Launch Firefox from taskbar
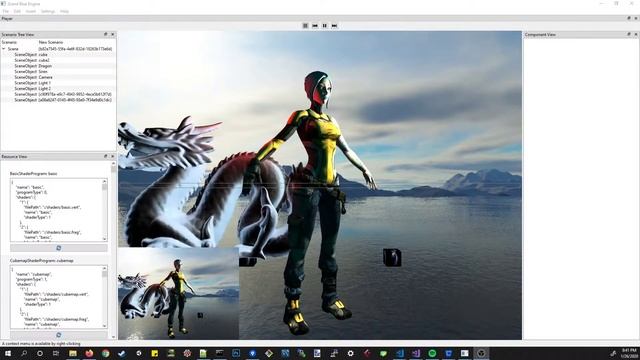640x360 pixels. pyautogui.click(x=89, y=353)
